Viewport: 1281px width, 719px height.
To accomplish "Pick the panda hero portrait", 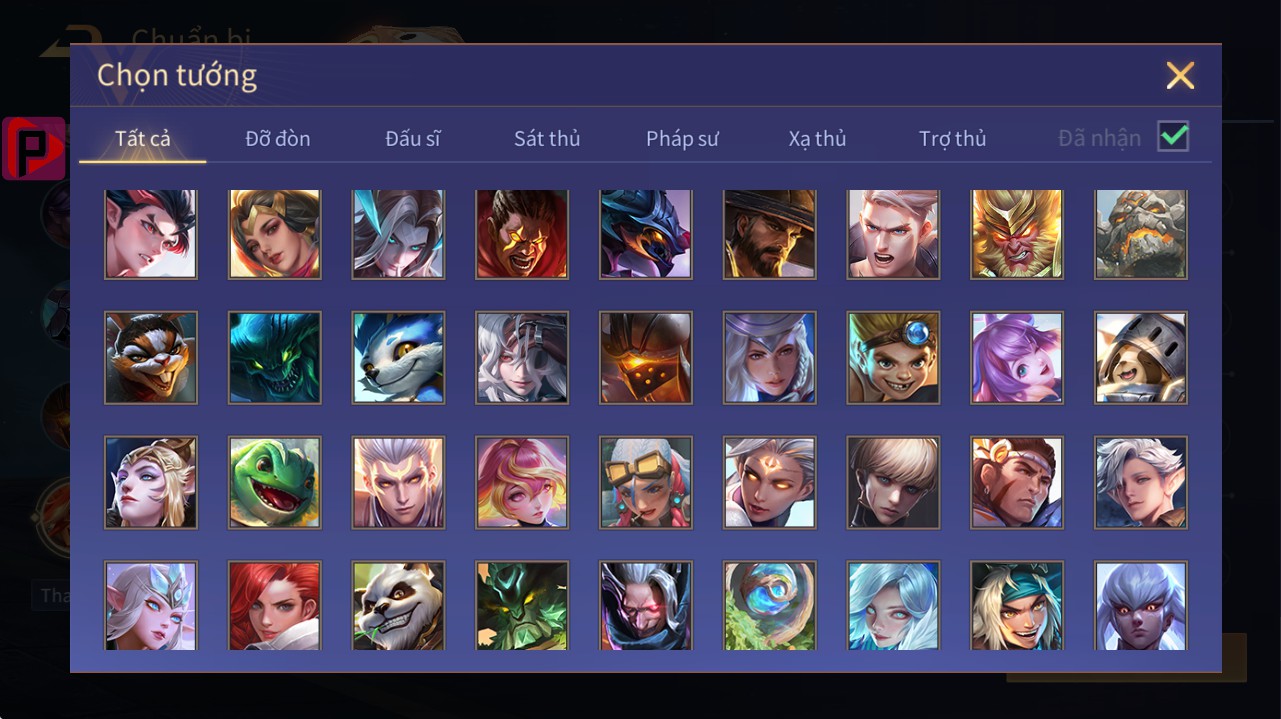I will [399, 606].
